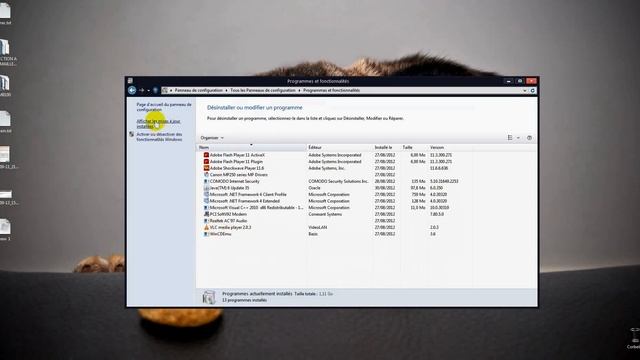
Task: Select VLC media player cone icon
Action: click(x=206, y=227)
